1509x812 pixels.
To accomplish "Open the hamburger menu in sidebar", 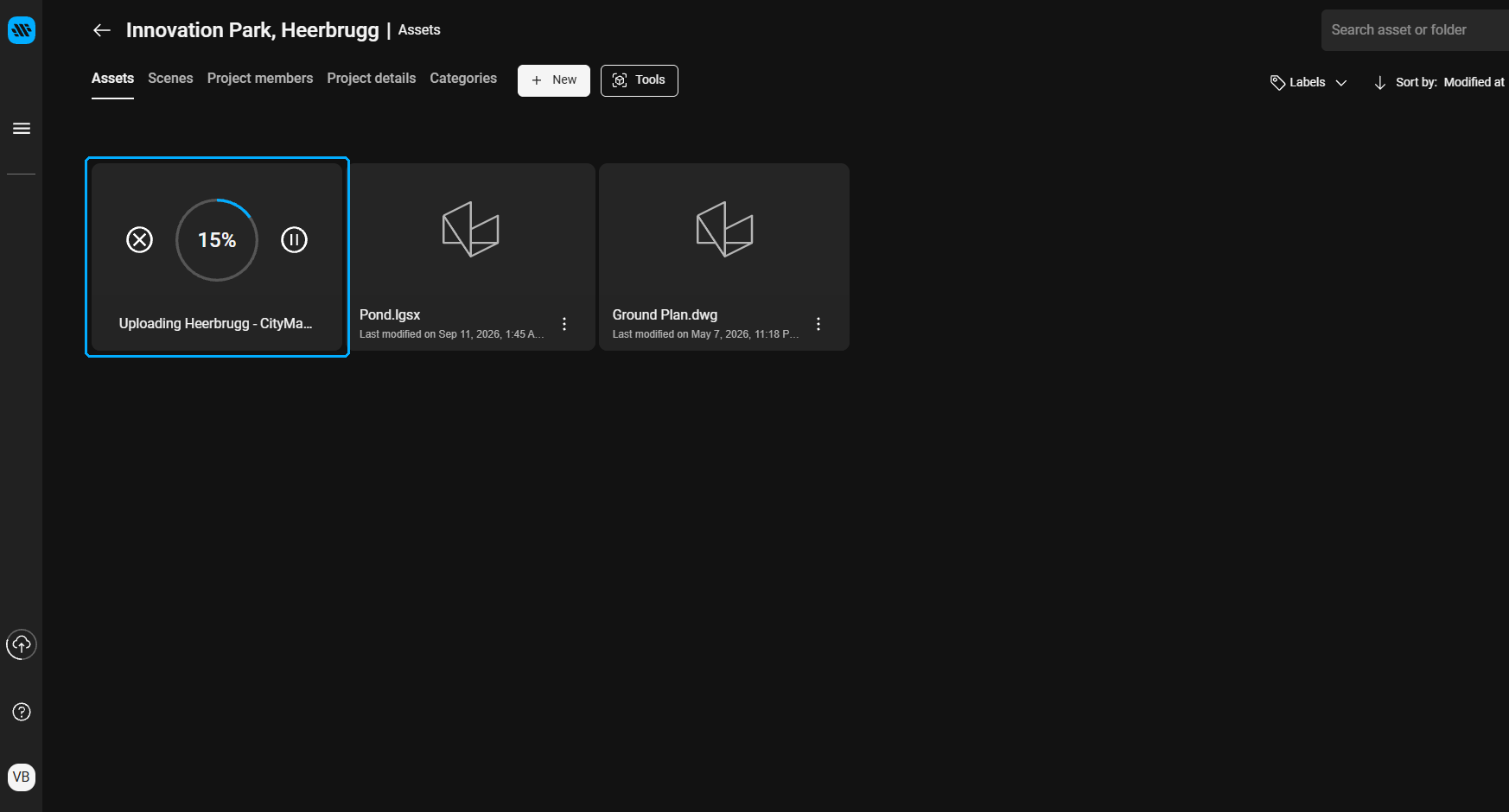I will coord(22,129).
